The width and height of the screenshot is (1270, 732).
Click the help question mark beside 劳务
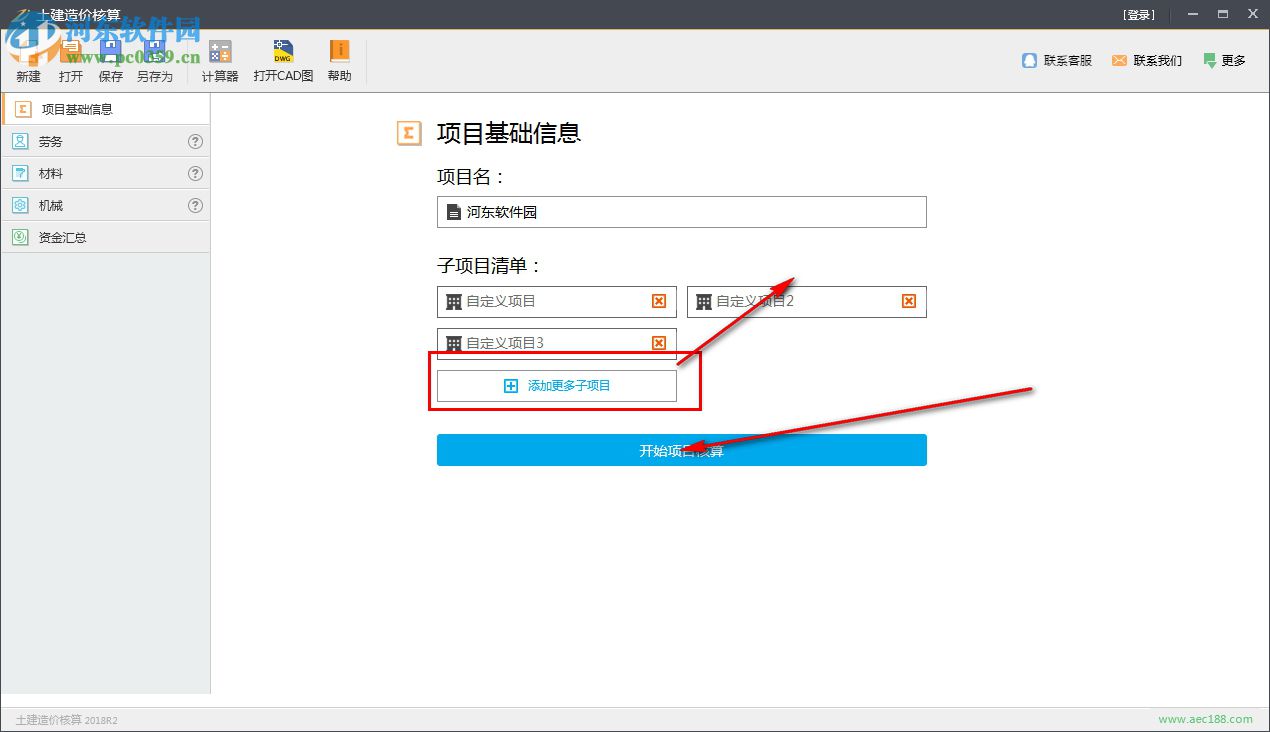coord(195,142)
